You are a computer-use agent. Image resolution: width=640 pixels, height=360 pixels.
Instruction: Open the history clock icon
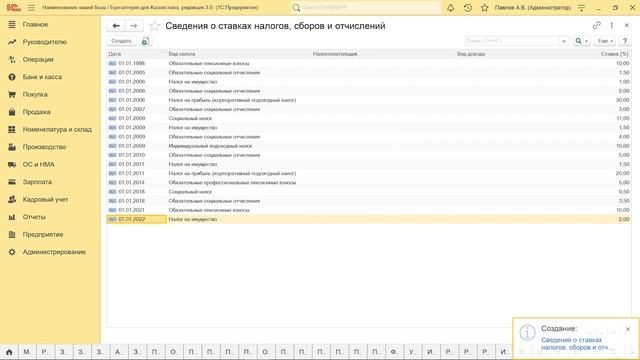point(468,8)
